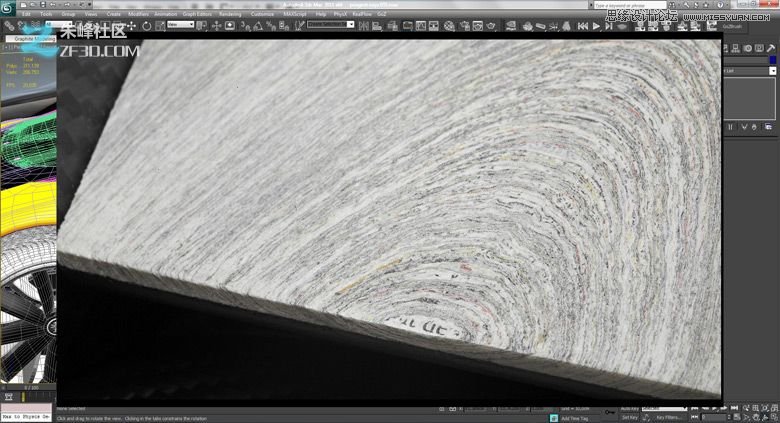Activate the Select and Scale tool
Screen dimensions: 780x423
click(160, 25)
